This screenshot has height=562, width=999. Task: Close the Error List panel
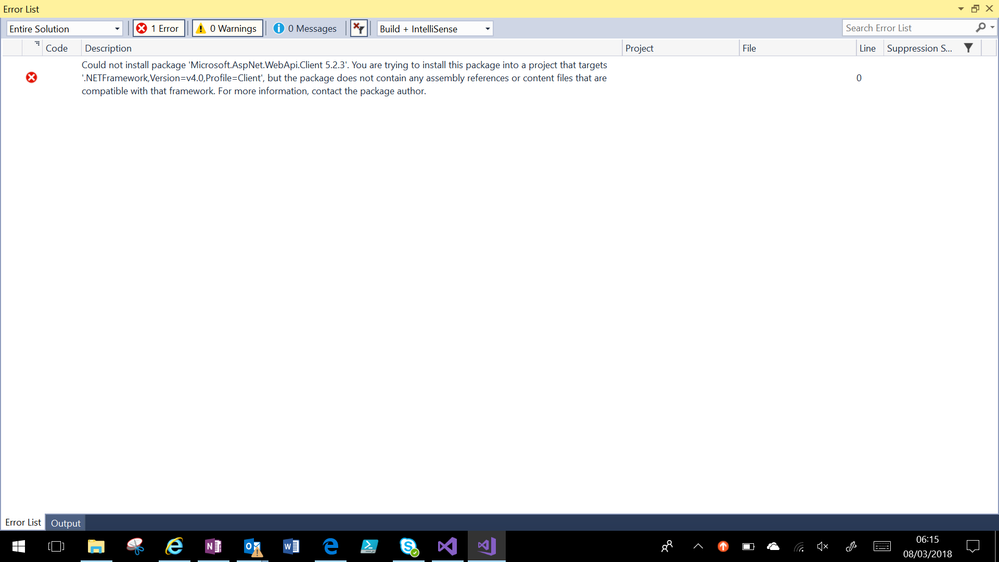coord(989,9)
